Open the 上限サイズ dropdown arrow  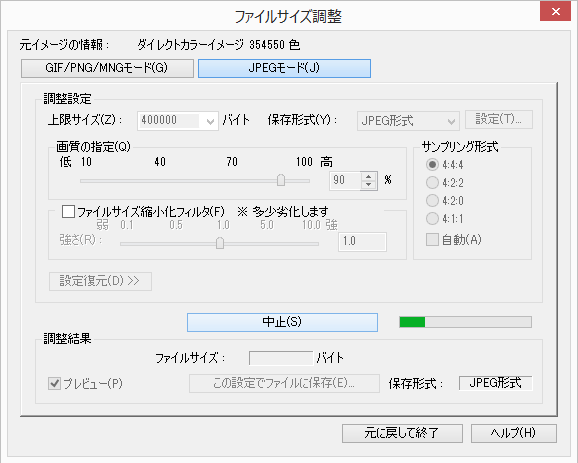click(210, 121)
